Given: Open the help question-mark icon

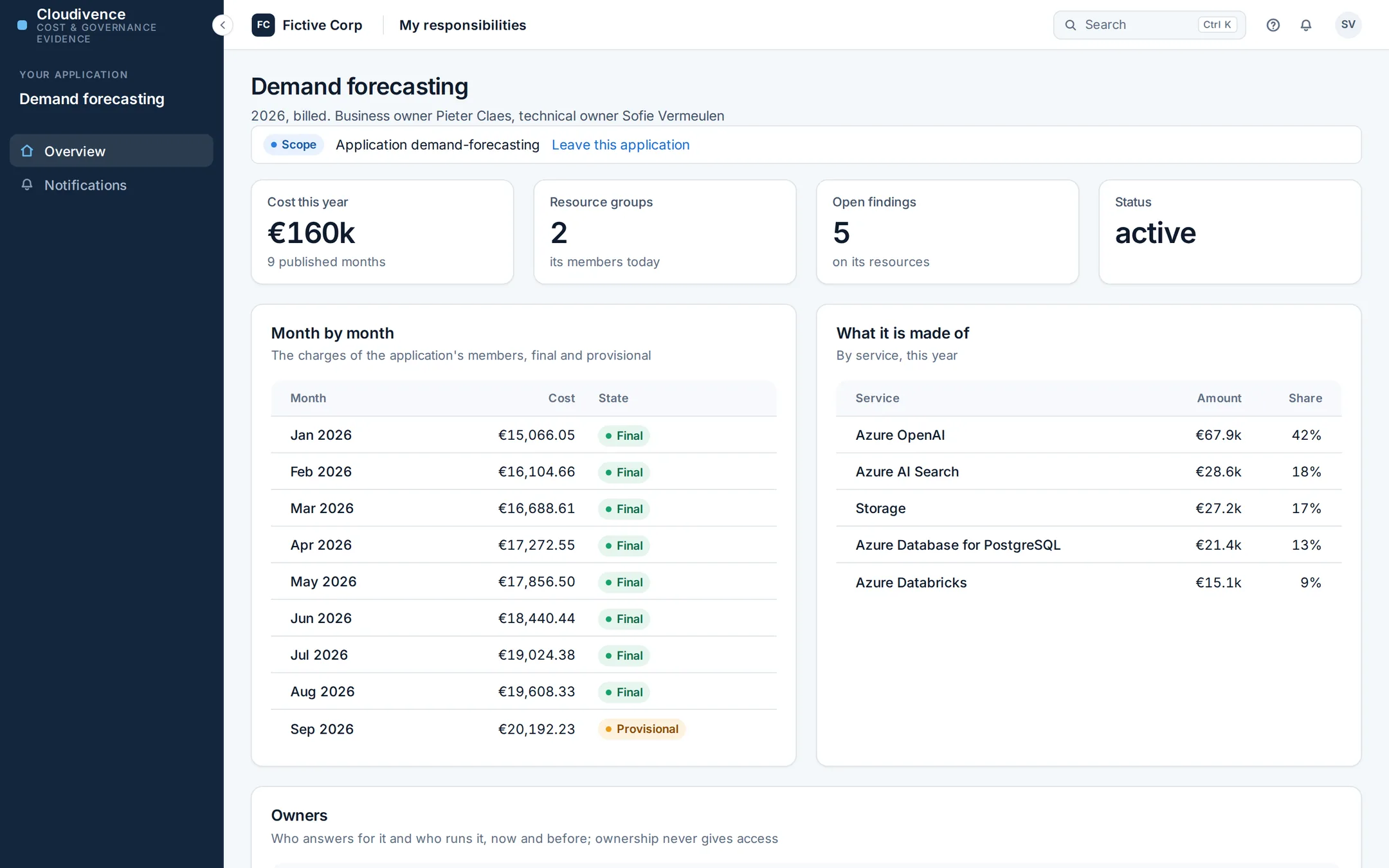Looking at the screenshot, I should (1273, 25).
